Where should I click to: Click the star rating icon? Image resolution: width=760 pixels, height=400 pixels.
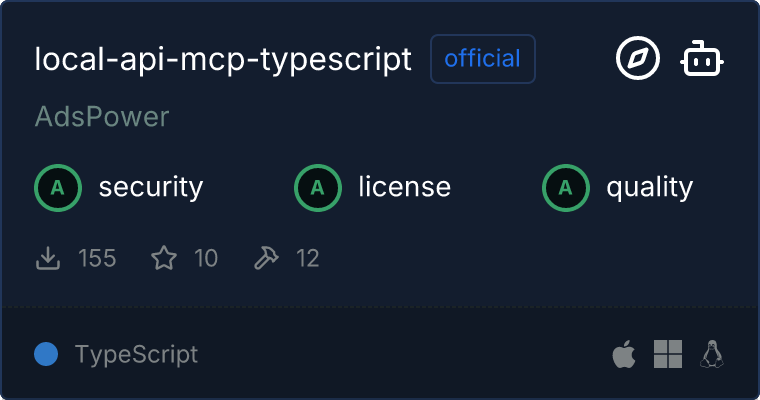point(164,259)
